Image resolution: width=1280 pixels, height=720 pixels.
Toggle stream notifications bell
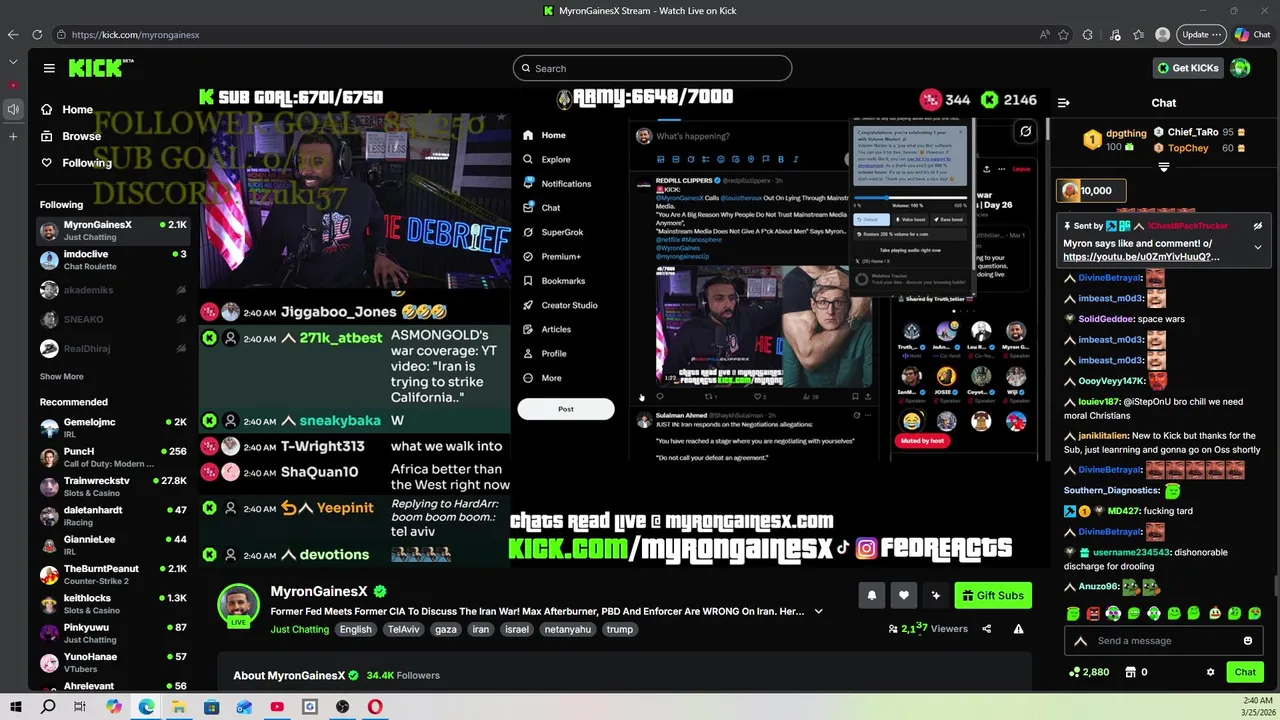tap(871, 595)
